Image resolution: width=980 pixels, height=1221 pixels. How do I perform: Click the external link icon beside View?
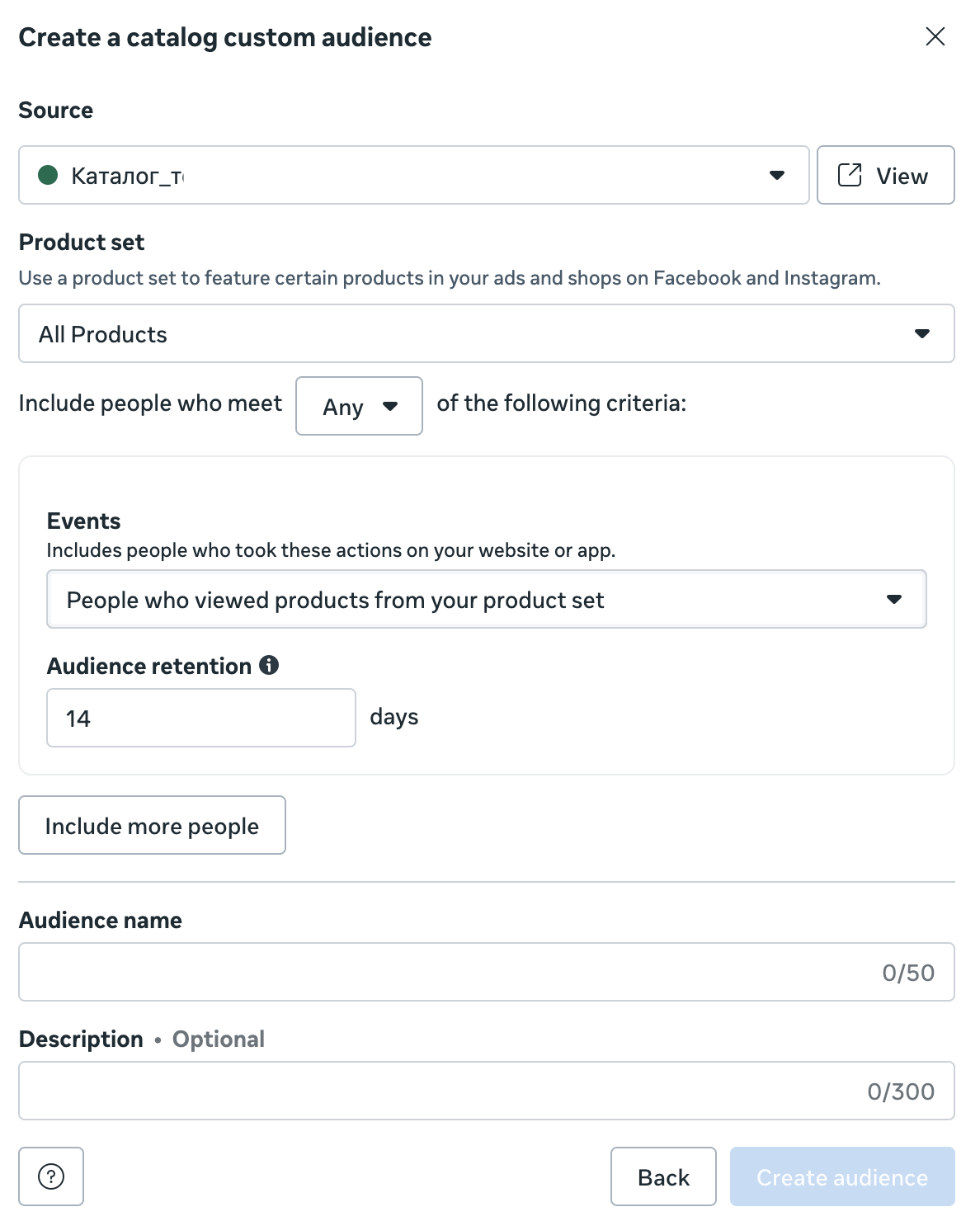(x=850, y=175)
